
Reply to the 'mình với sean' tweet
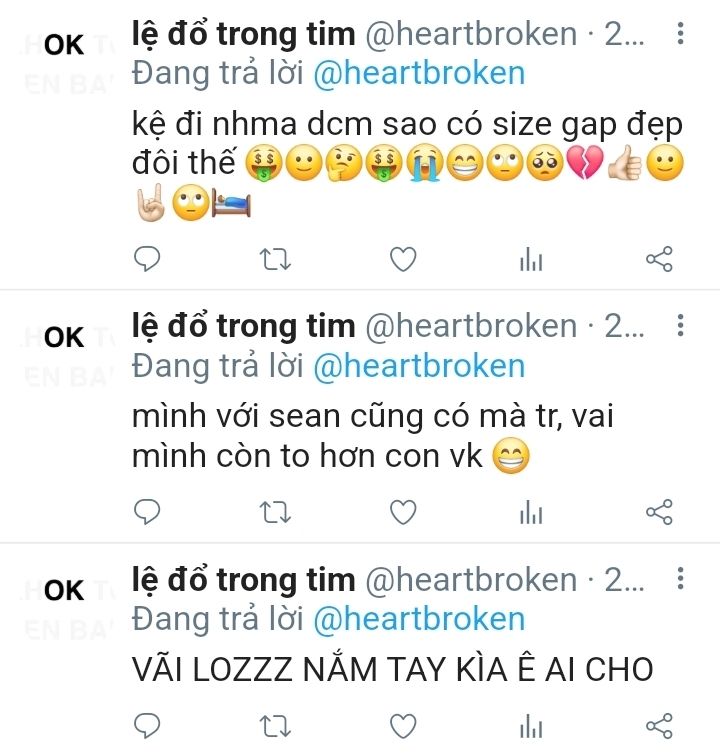tap(147, 512)
